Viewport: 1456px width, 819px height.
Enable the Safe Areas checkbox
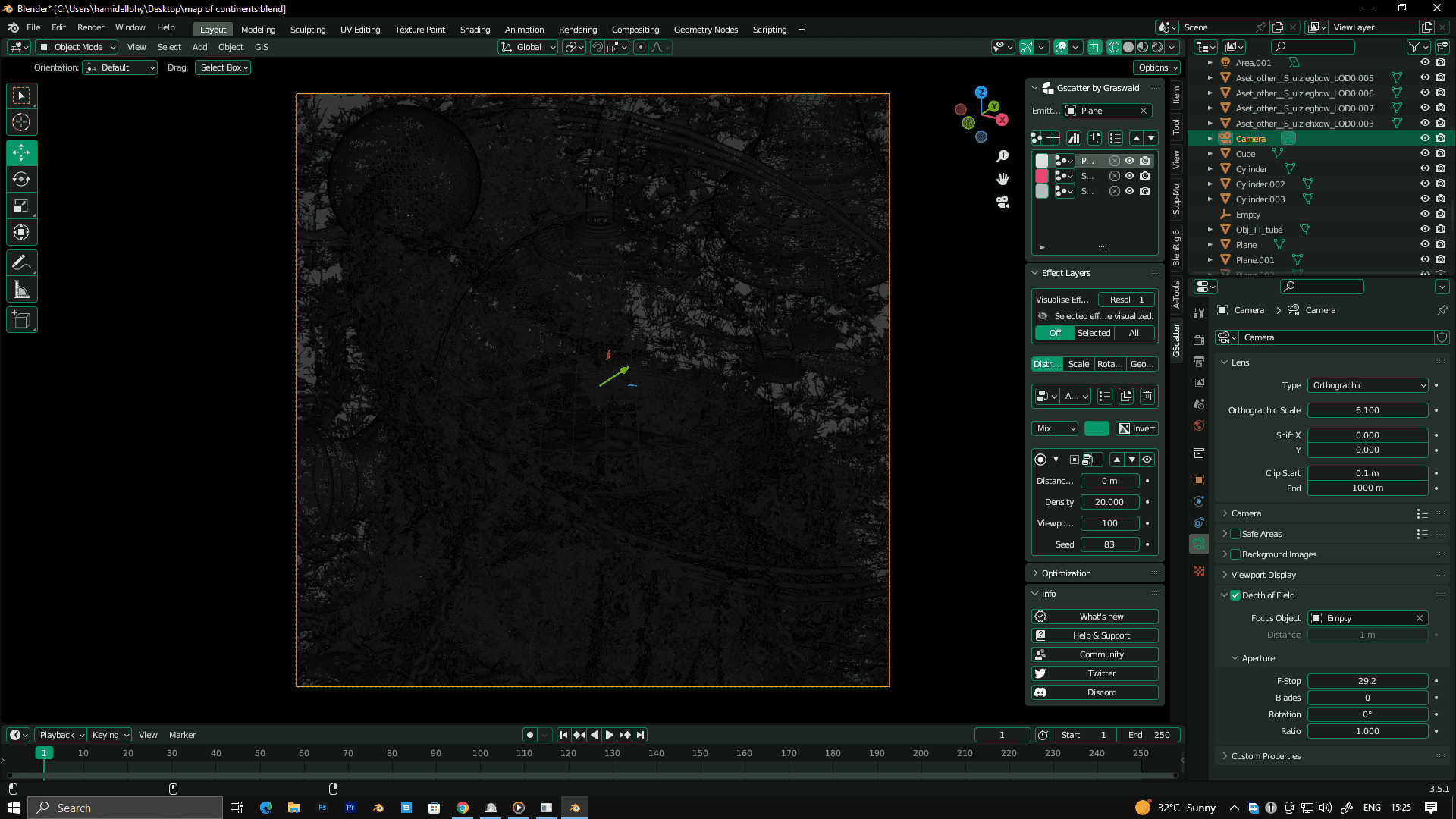(1235, 534)
